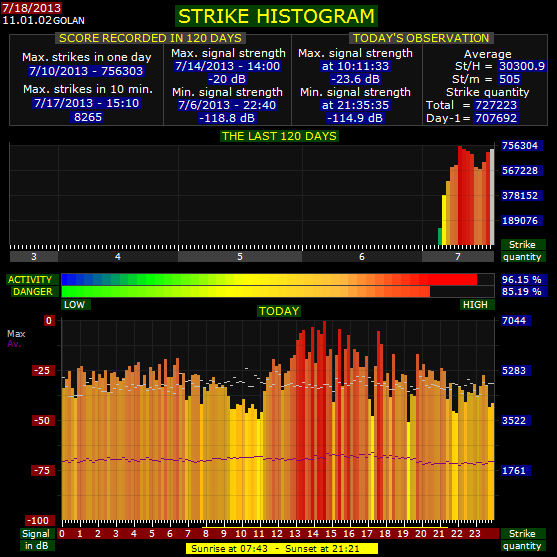The image size is (557, 557).
Task: Click the 8265 strikes value
Action: coord(87,117)
